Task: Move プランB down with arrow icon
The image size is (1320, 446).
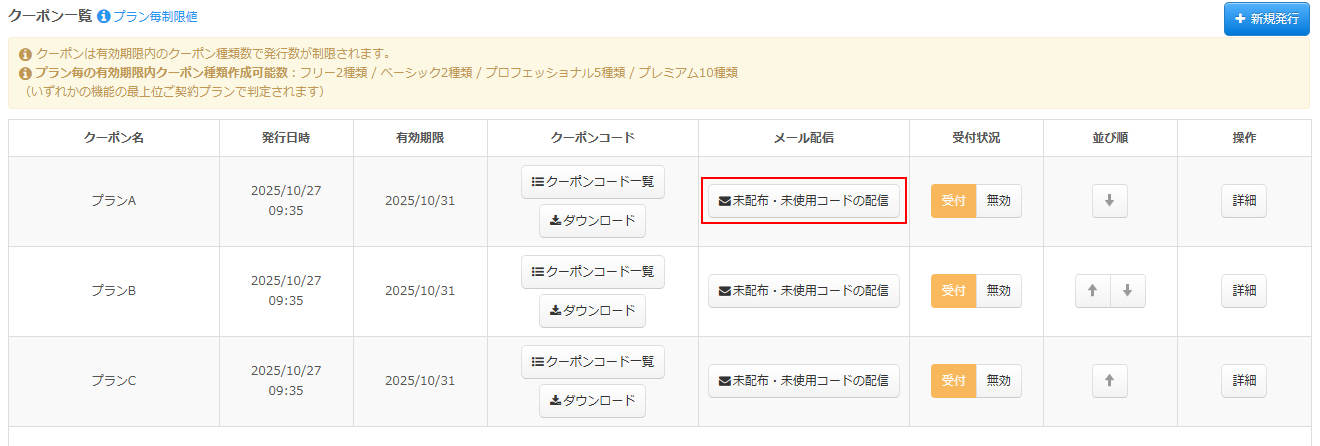Action: pyautogui.click(x=1127, y=291)
